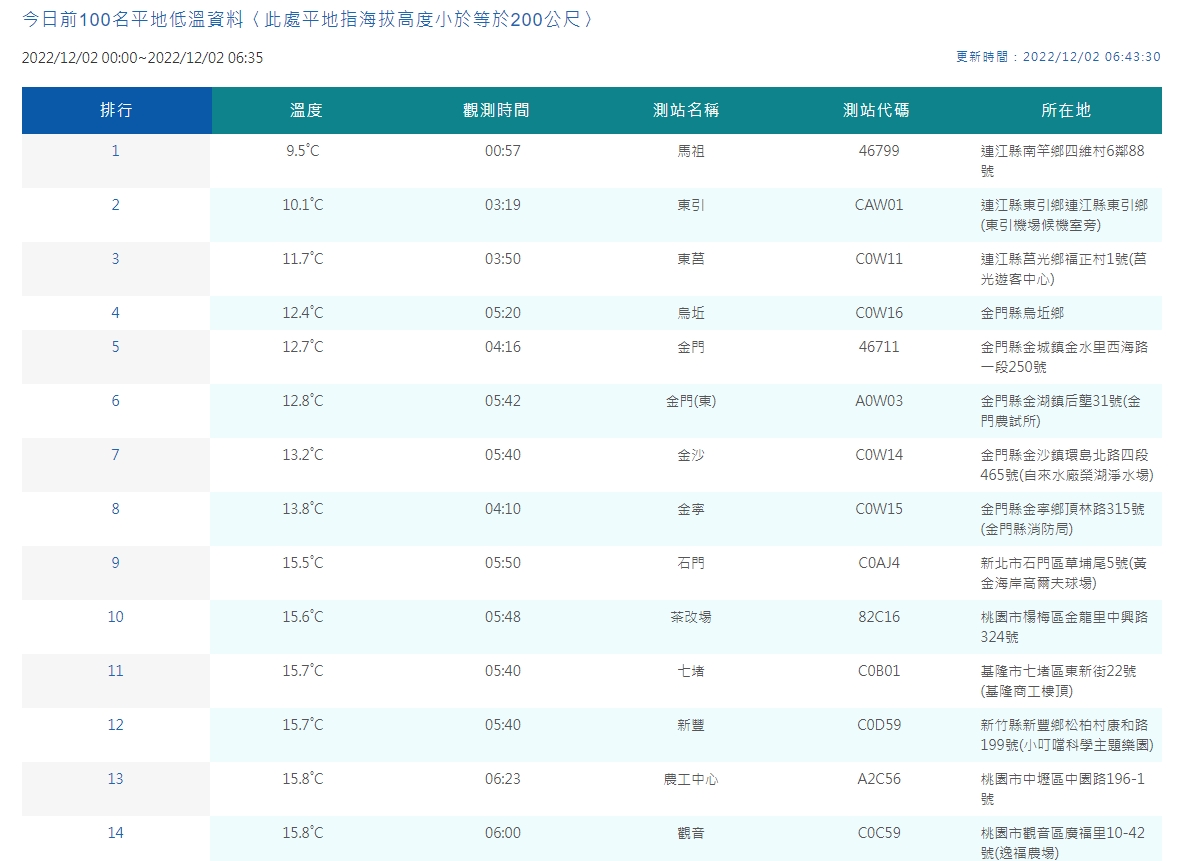Click the 更新時間 2022/12/02 06:43:30 text
The image size is (1181, 861).
[x=1058, y=56]
